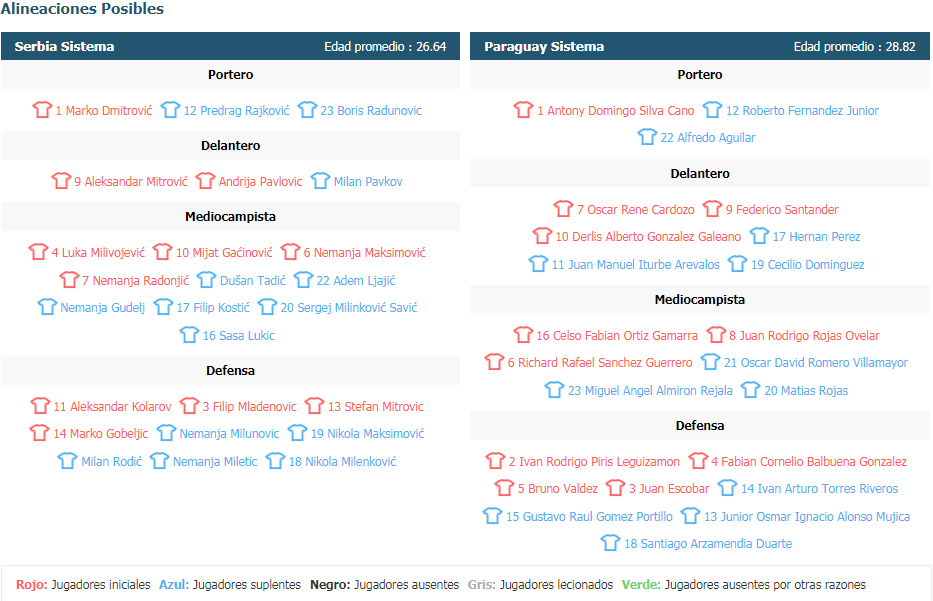Click the Paraguay Sistema header
The height and width of the screenshot is (601, 933).
[x=700, y=46]
